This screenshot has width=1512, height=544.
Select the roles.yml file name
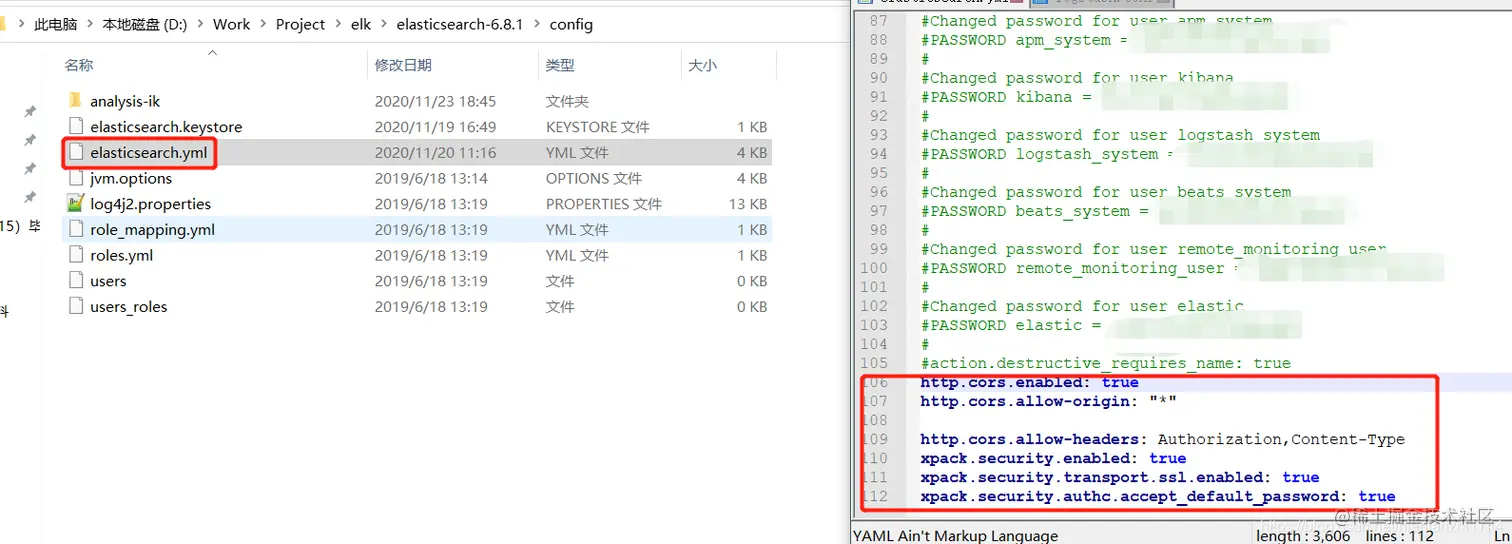pyautogui.click(x=122, y=255)
